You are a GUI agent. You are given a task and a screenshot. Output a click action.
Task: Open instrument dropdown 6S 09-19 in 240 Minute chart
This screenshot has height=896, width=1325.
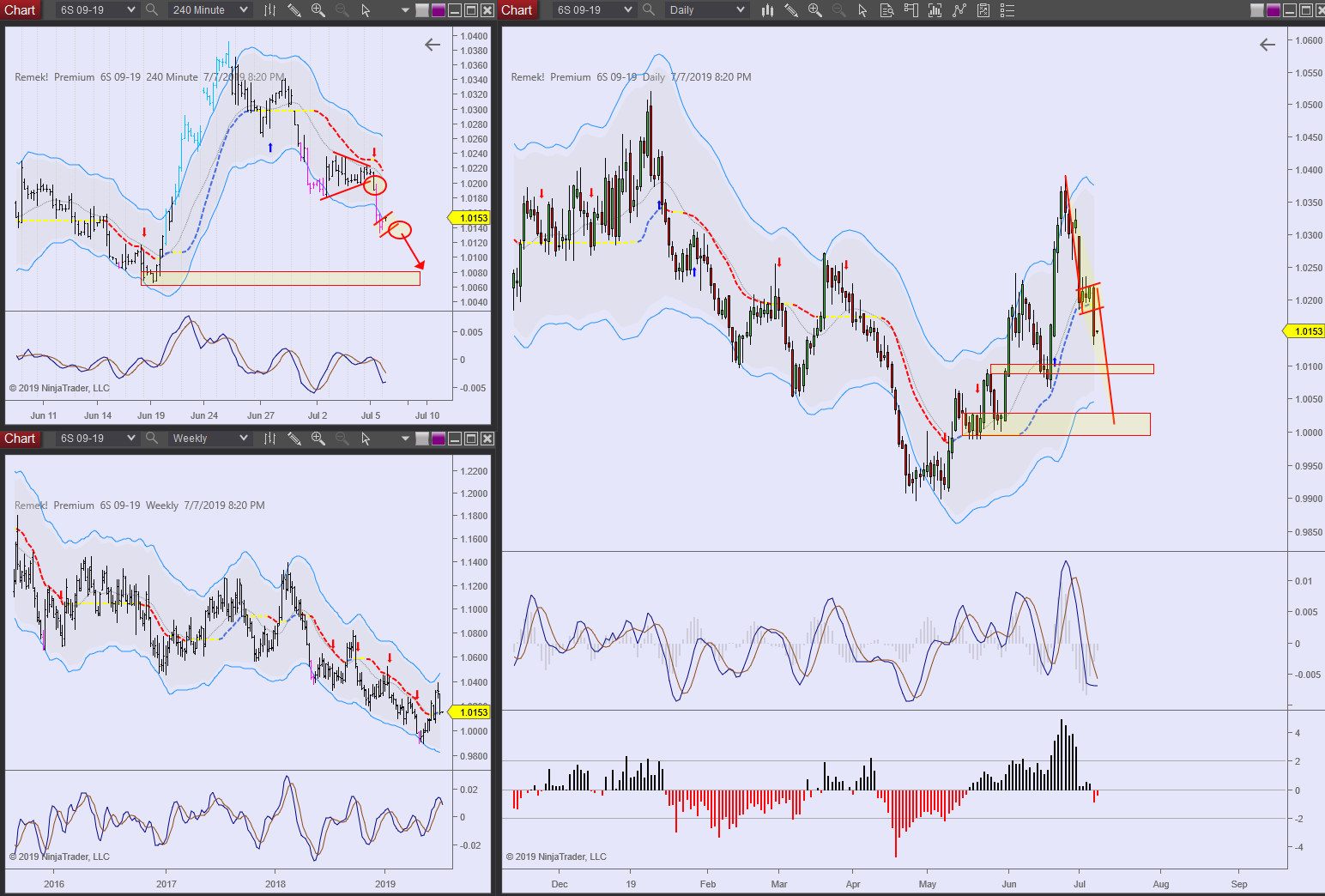[97, 10]
